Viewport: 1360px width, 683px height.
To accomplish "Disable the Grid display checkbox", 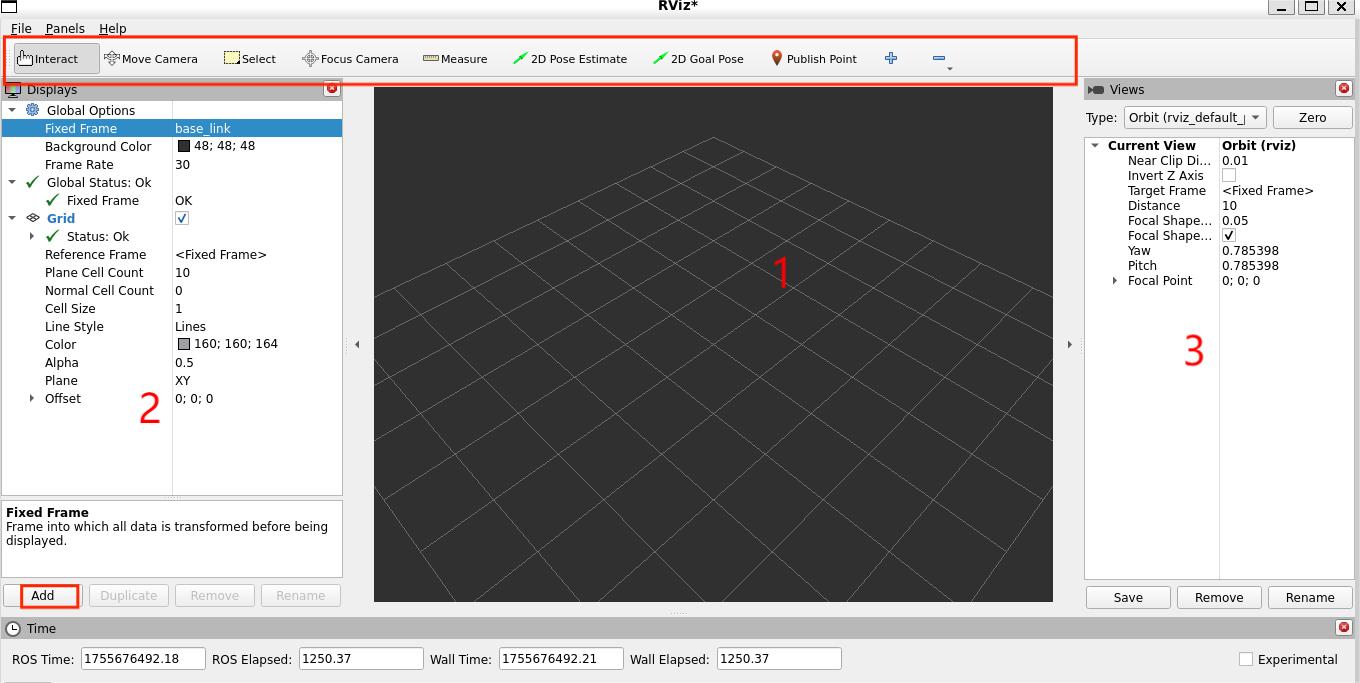I will click(x=181, y=218).
